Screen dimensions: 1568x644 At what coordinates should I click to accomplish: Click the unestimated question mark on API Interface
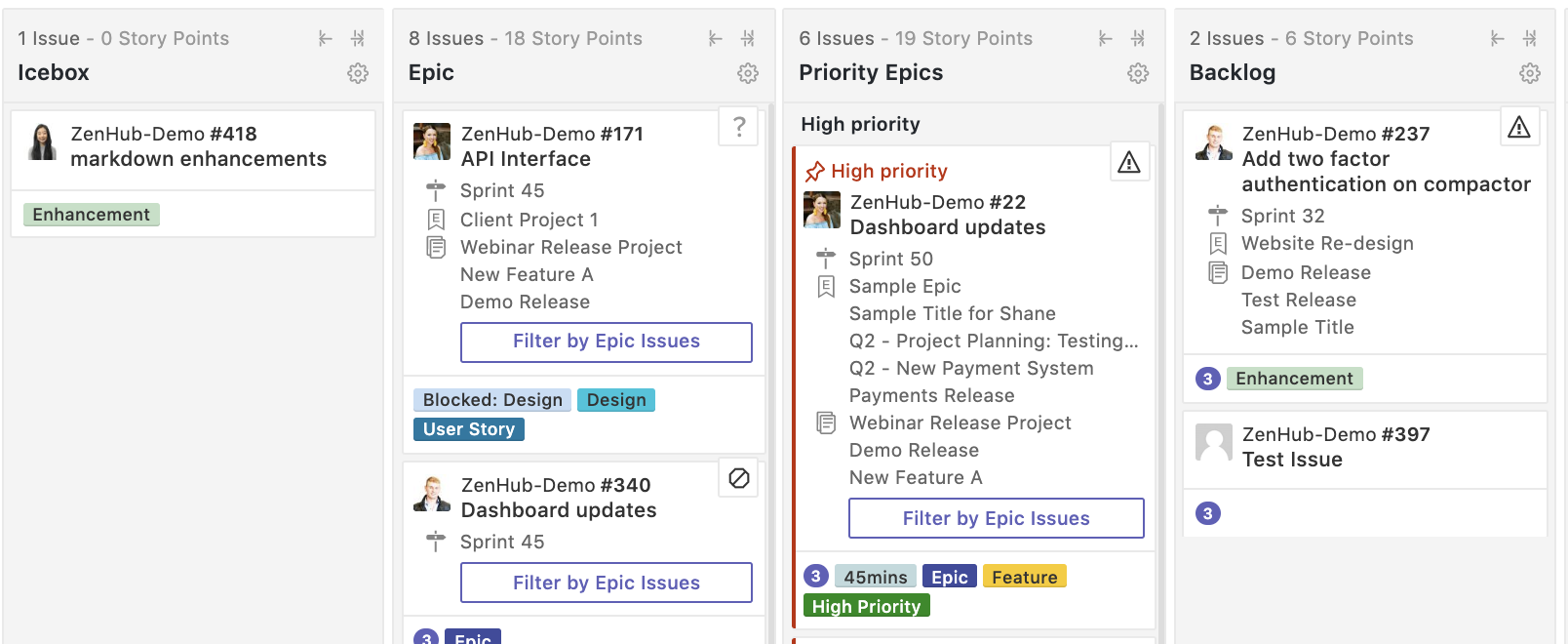(x=738, y=128)
